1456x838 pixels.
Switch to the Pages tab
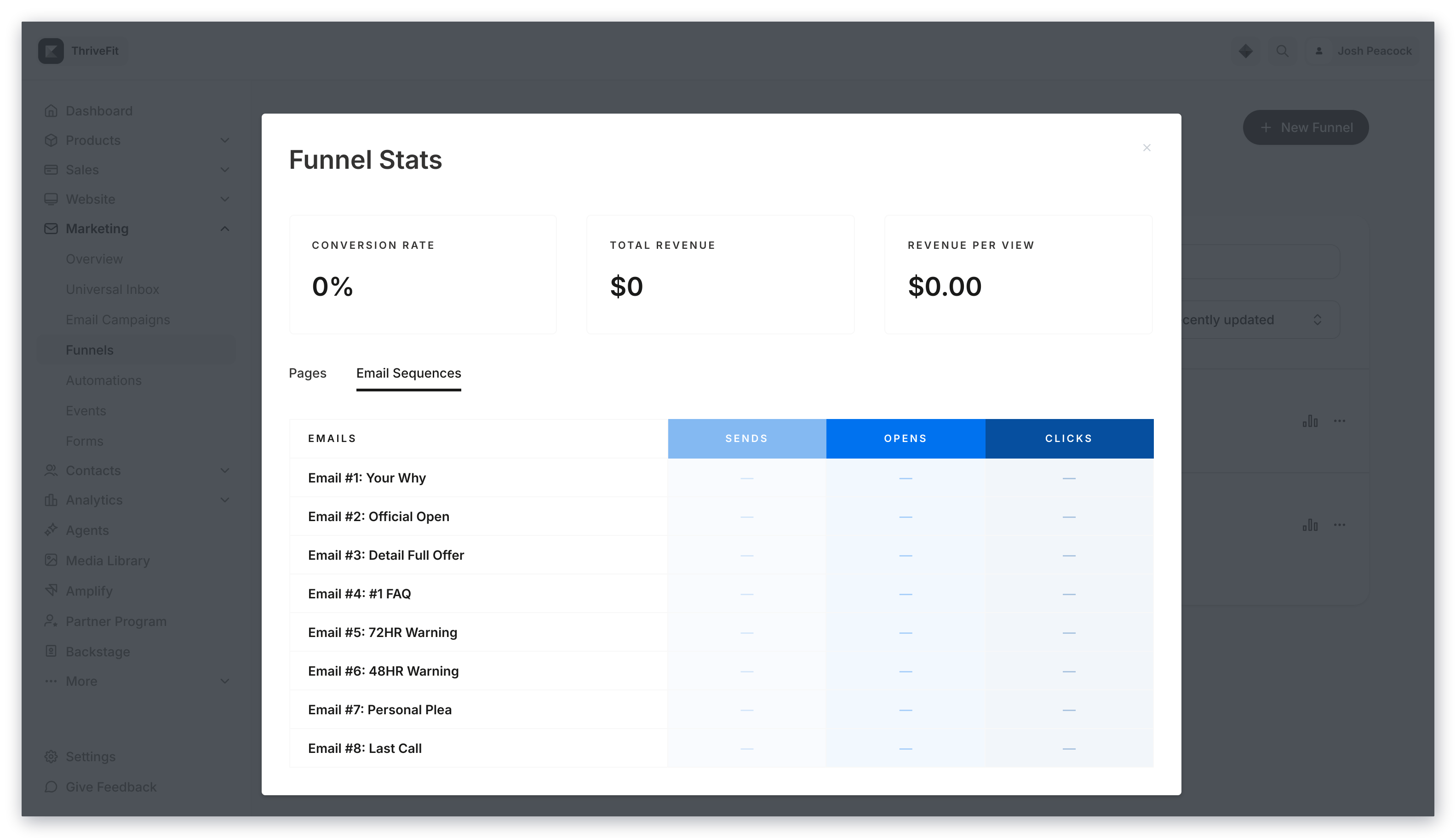(x=307, y=373)
